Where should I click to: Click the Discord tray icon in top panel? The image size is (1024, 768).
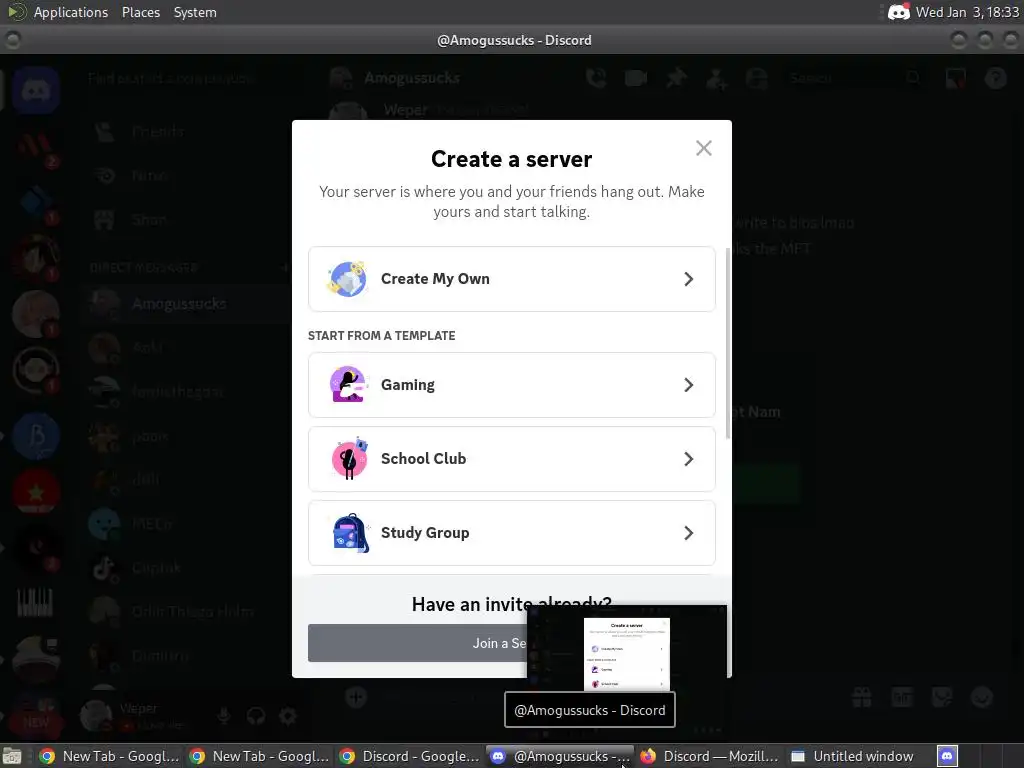pos(899,12)
